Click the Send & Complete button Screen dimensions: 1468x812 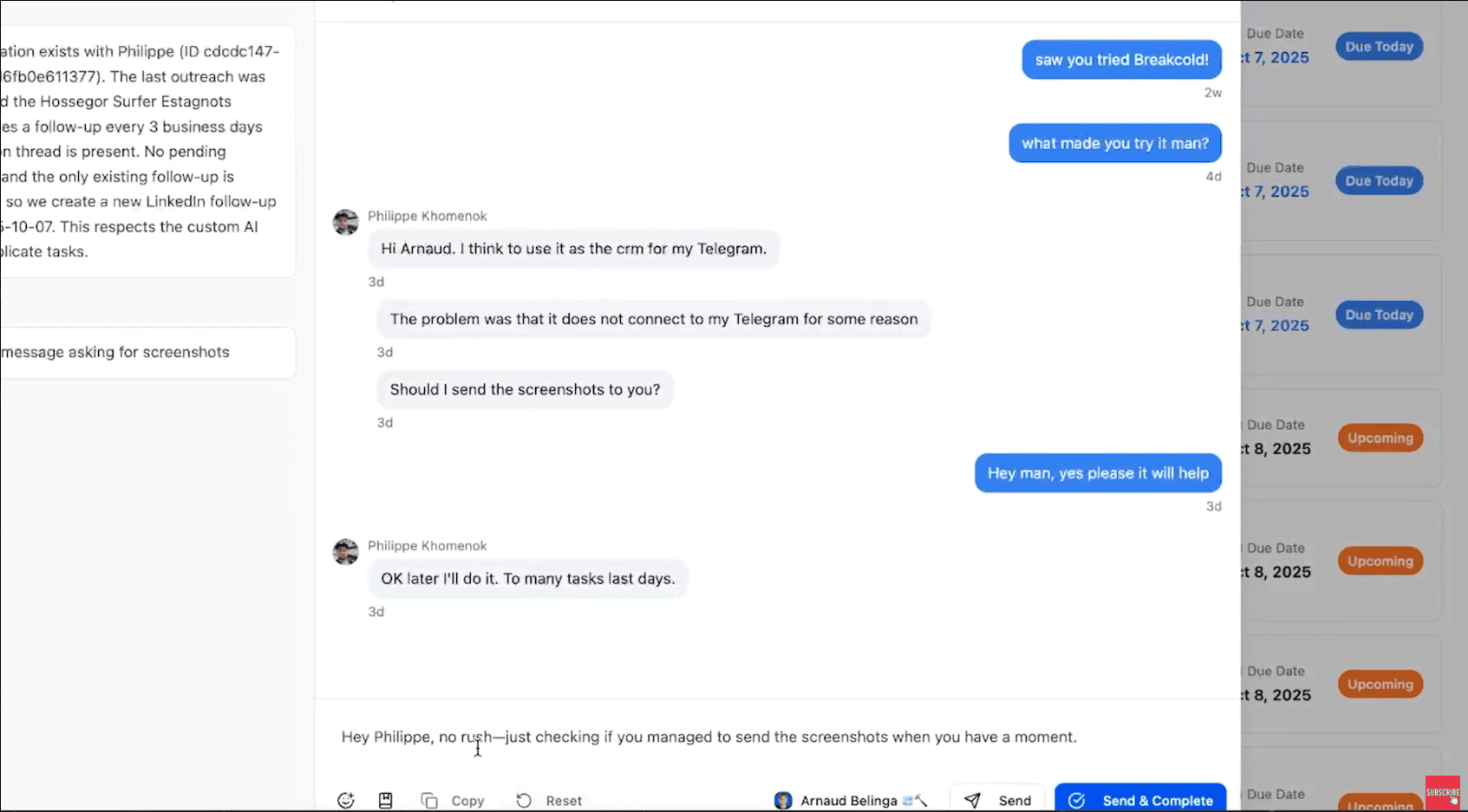[x=1140, y=800]
